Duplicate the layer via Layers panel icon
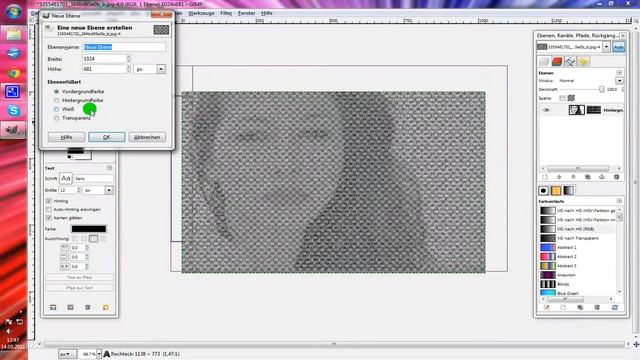Screen dimensions: 640x360 pyautogui.click(x=588, y=177)
